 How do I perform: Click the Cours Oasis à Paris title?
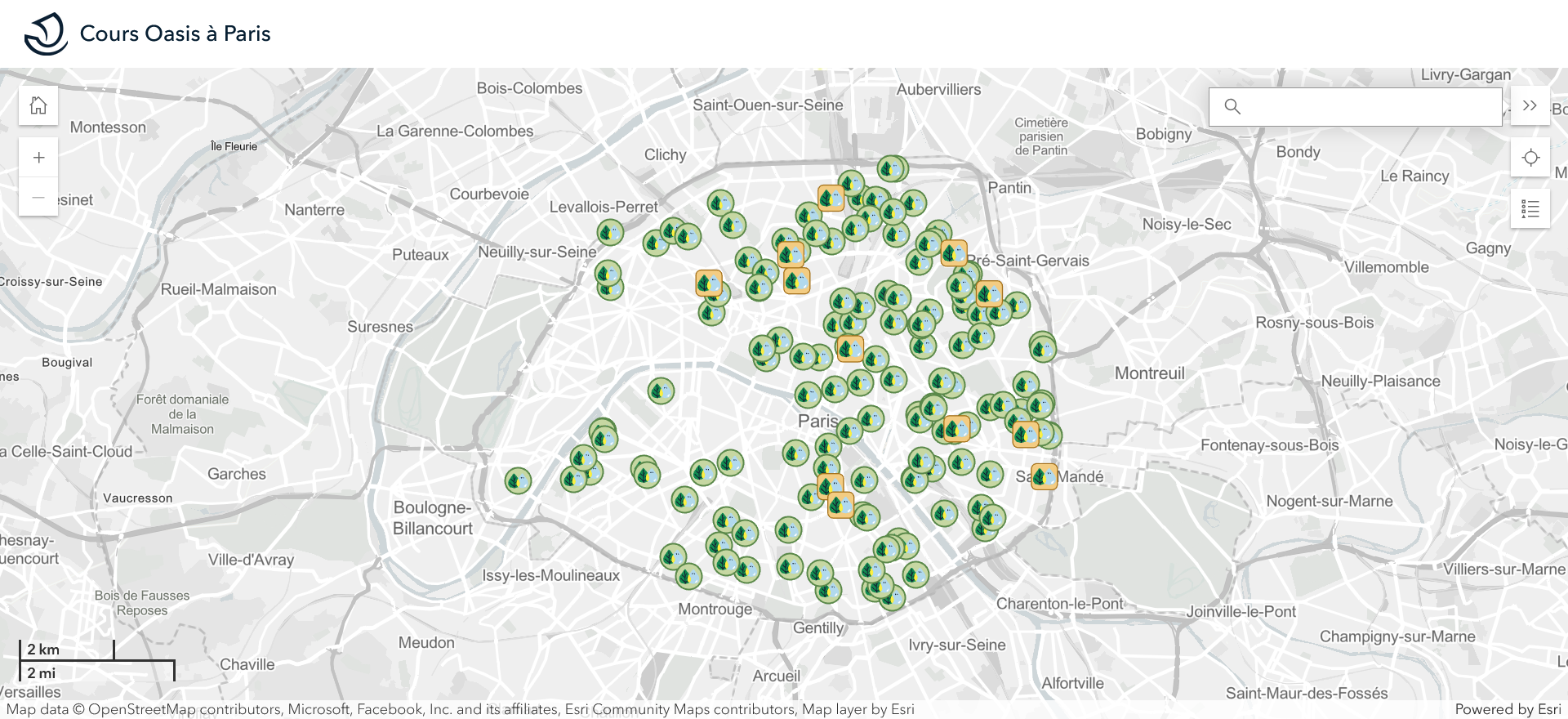click(175, 33)
